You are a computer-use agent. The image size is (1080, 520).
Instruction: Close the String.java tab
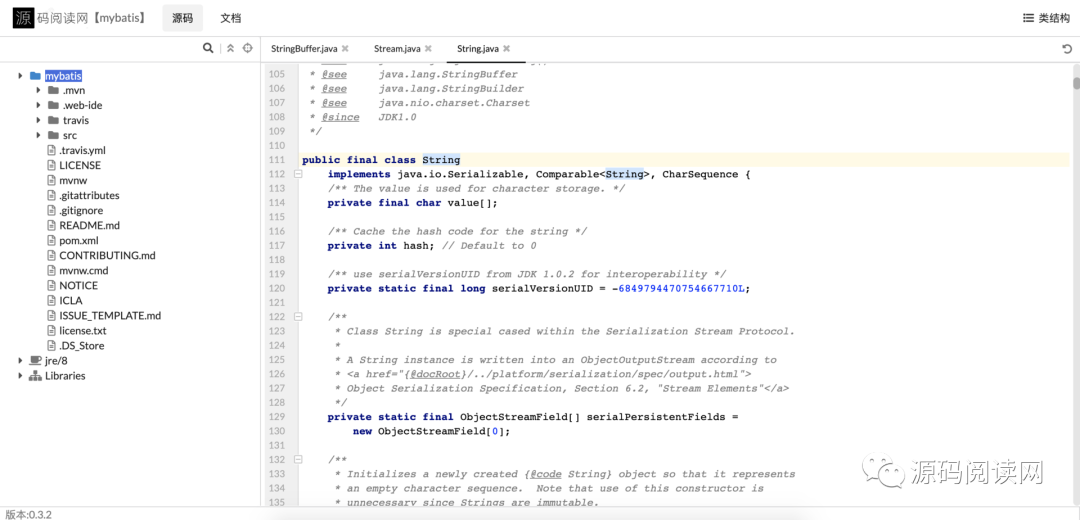506,49
